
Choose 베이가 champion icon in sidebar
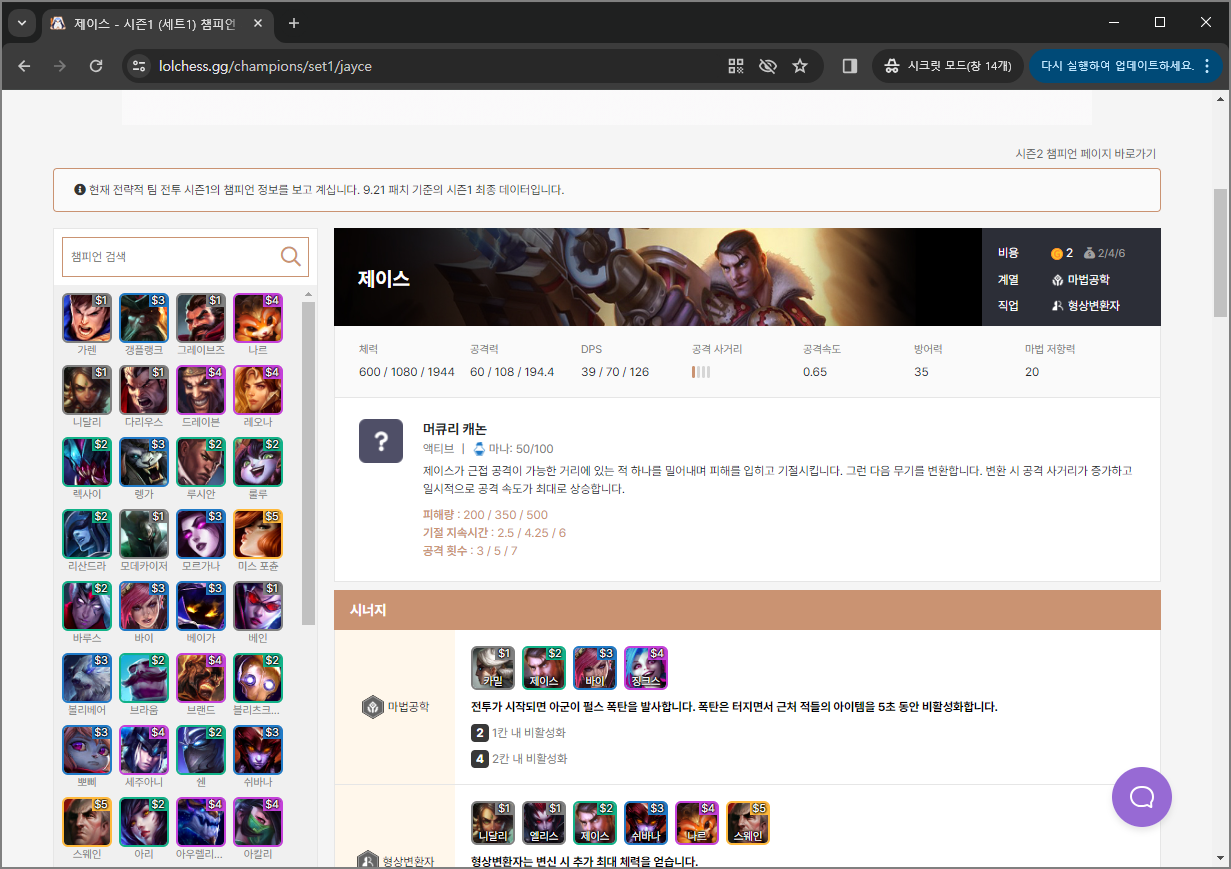coord(201,606)
